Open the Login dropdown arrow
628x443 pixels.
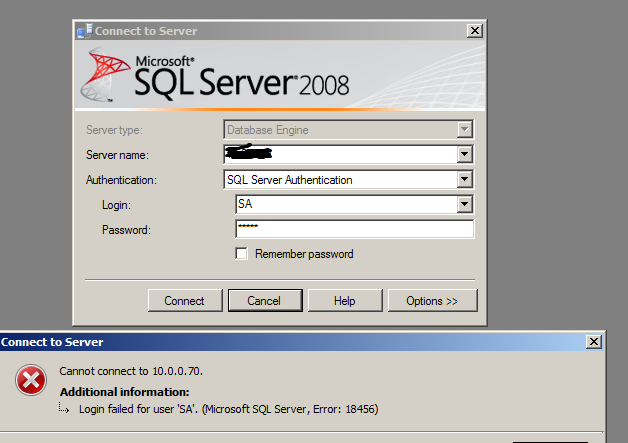pyautogui.click(x=465, y=204)
